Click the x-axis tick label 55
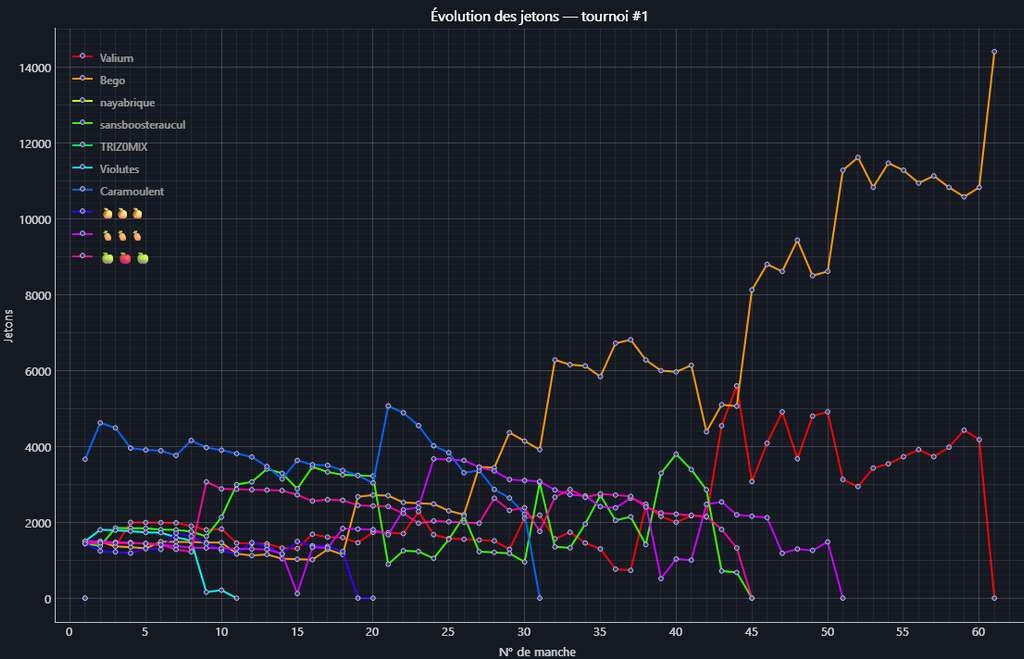 (x=903, y=632)
